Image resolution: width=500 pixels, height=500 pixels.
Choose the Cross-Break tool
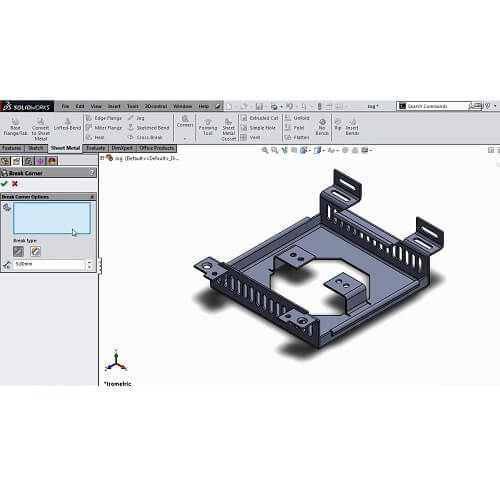[x=145, y=137]
